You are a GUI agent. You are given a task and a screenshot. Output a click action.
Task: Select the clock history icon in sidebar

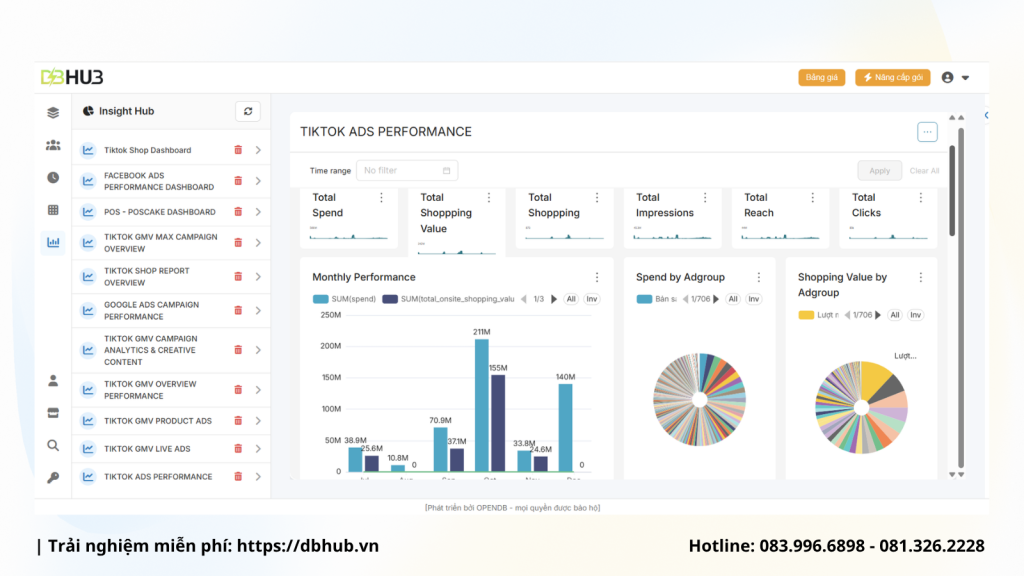click(53, 178)
